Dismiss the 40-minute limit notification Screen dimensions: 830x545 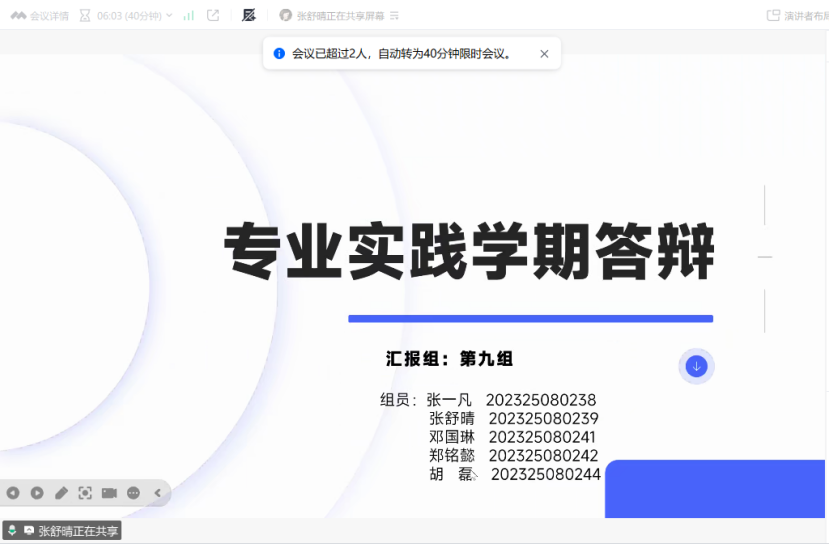click(544, 54)
